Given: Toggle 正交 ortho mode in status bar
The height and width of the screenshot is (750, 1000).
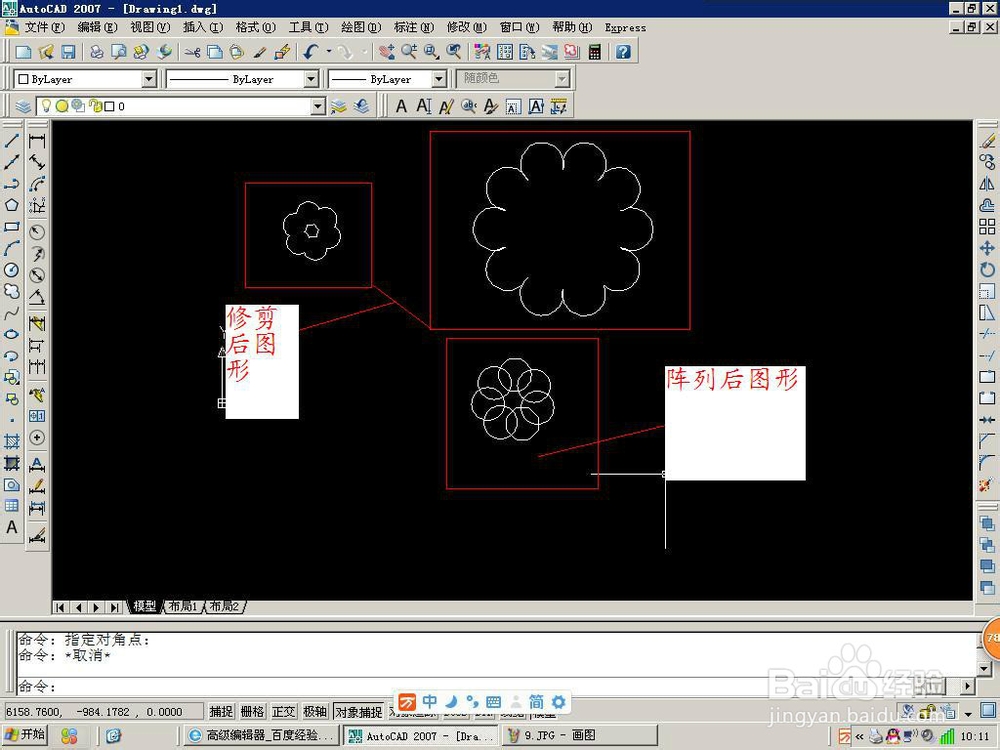Looking at the screenshot, I should (x=284, y=712).
